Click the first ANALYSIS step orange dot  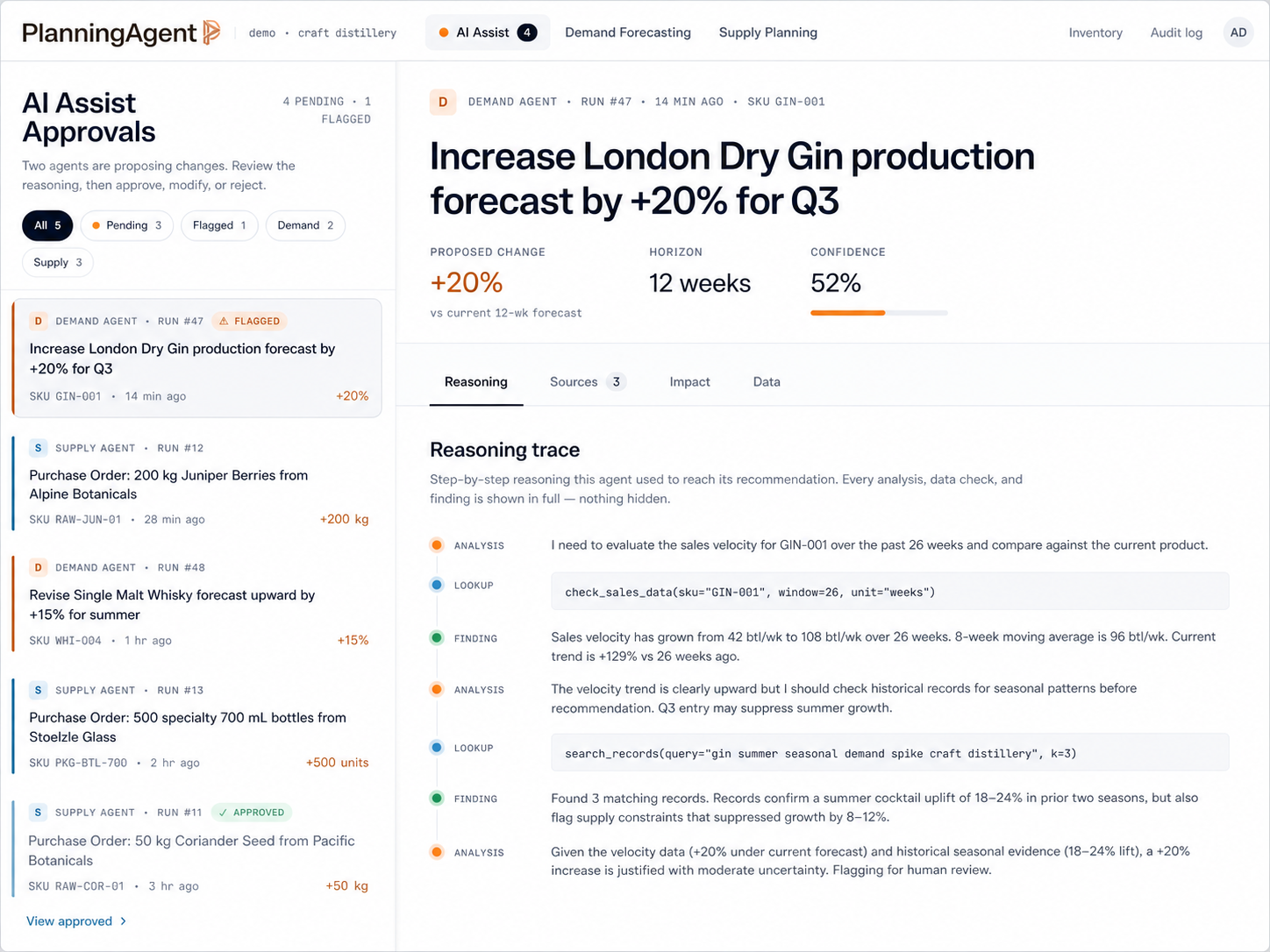pyautogui.click(x=437, y=545)
